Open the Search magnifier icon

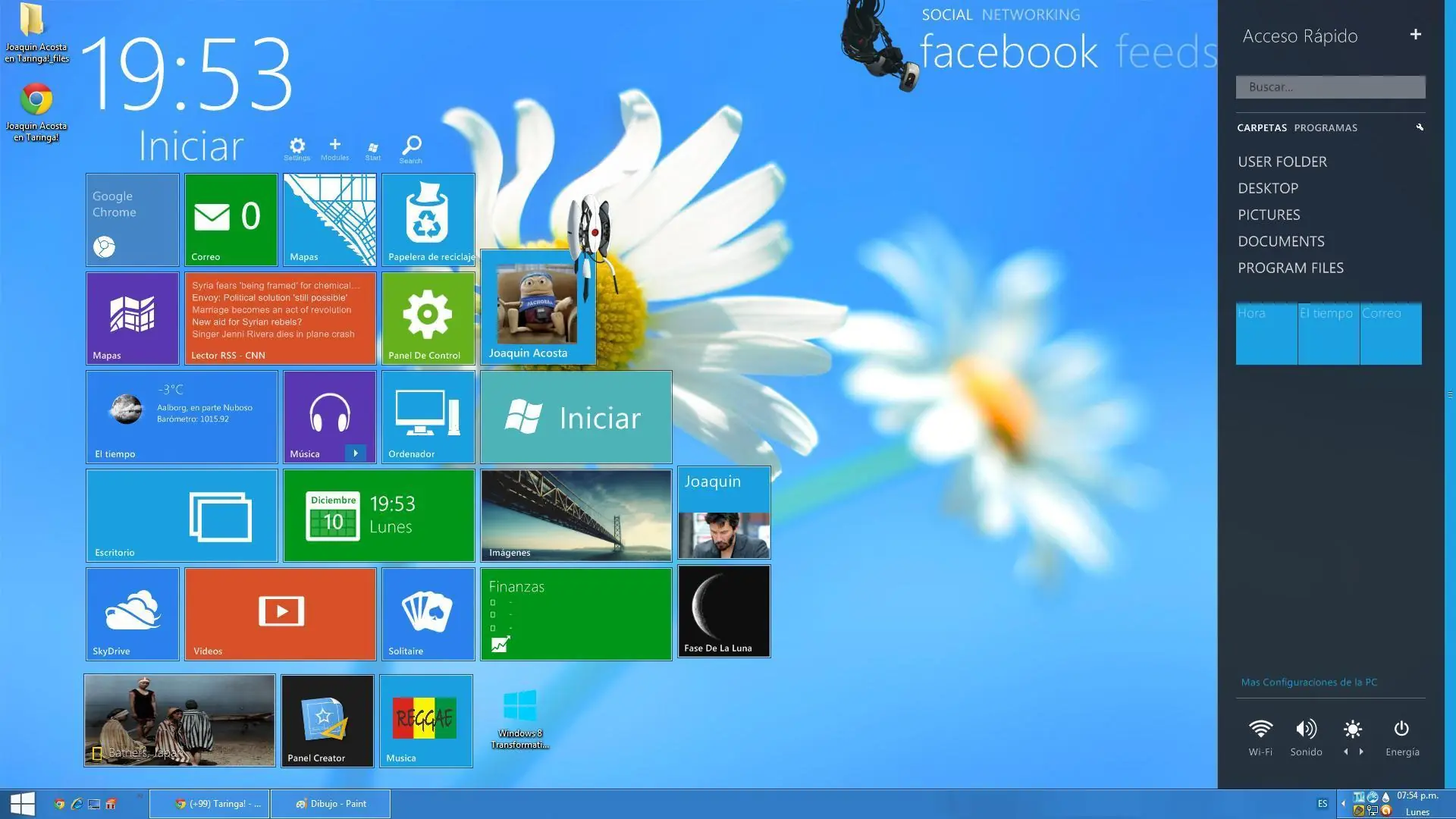tap(411, 149)
